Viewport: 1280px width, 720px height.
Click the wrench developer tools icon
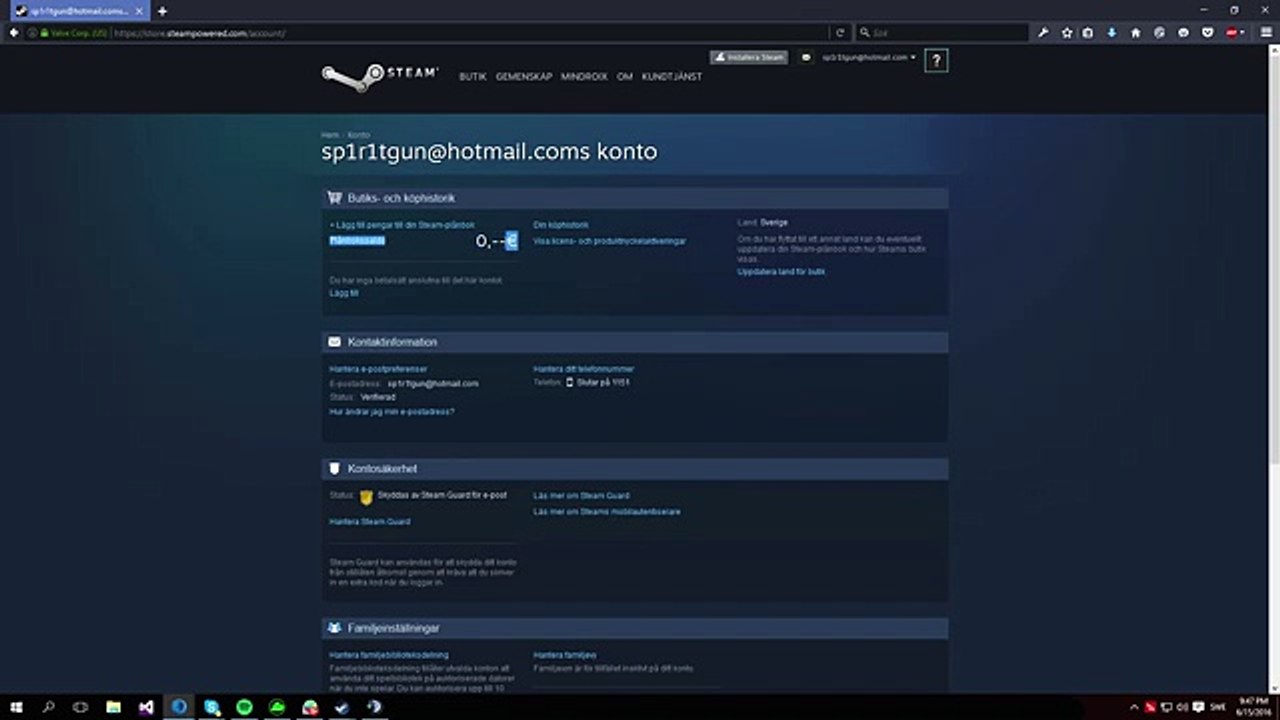(x=1043, y=33)
